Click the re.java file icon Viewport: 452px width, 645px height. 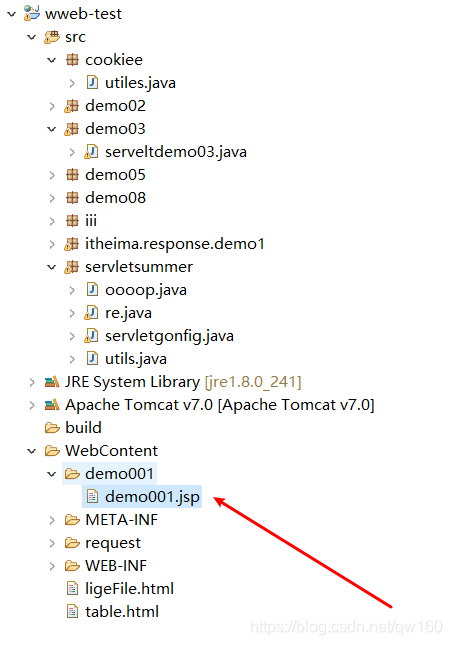pyautogui.click(x=91, y=313)
